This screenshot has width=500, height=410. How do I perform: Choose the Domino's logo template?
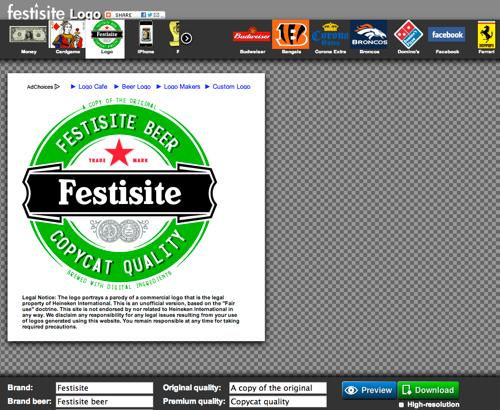(408, 37)
